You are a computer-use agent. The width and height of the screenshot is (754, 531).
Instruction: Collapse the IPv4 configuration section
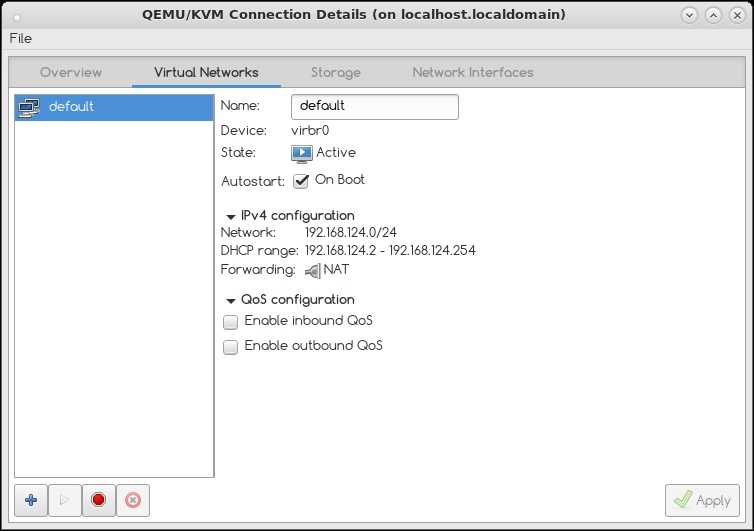click(231, 217)
